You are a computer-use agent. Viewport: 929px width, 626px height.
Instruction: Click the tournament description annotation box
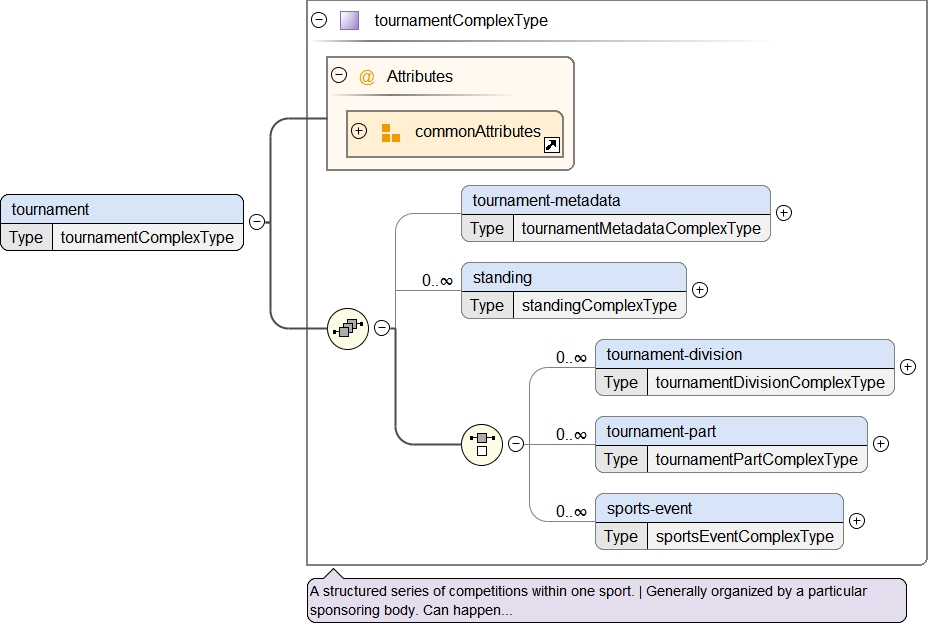point(606,600)
